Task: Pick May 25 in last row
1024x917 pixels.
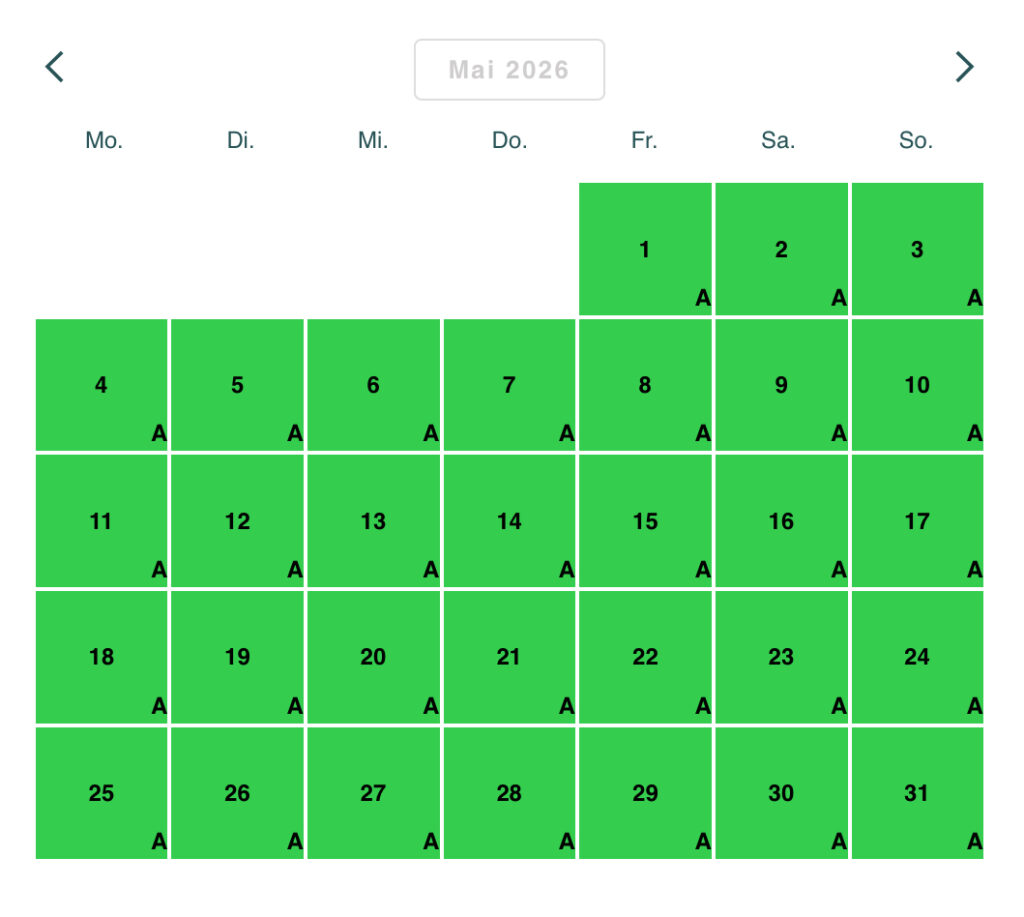Action: click(102, 794)
